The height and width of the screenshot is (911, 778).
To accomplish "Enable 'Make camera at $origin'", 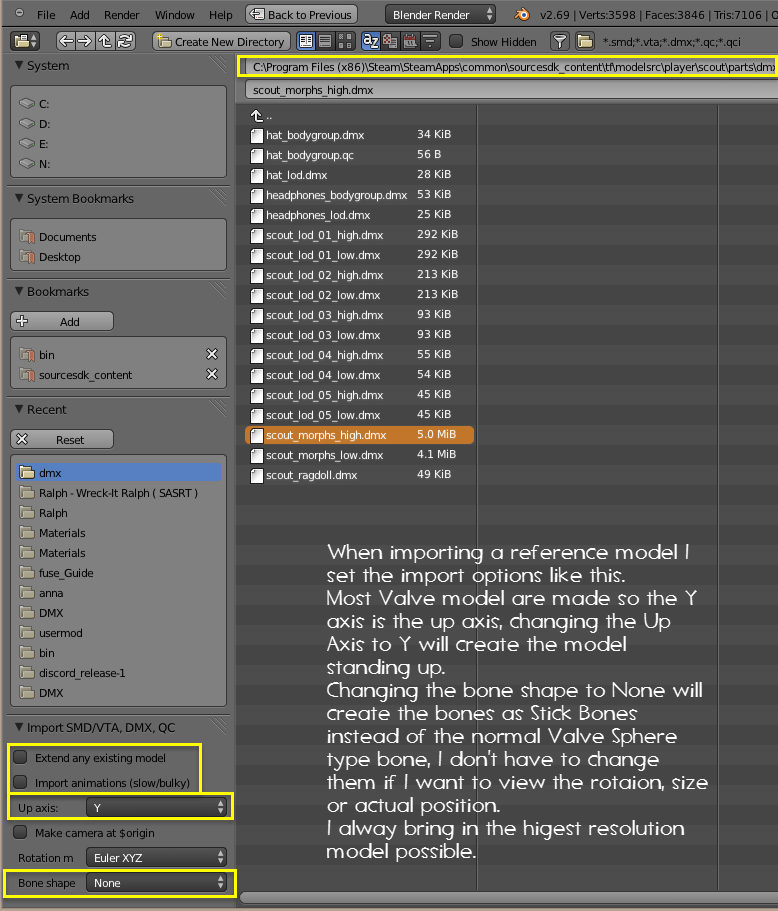I will click(x=20, y=833).
